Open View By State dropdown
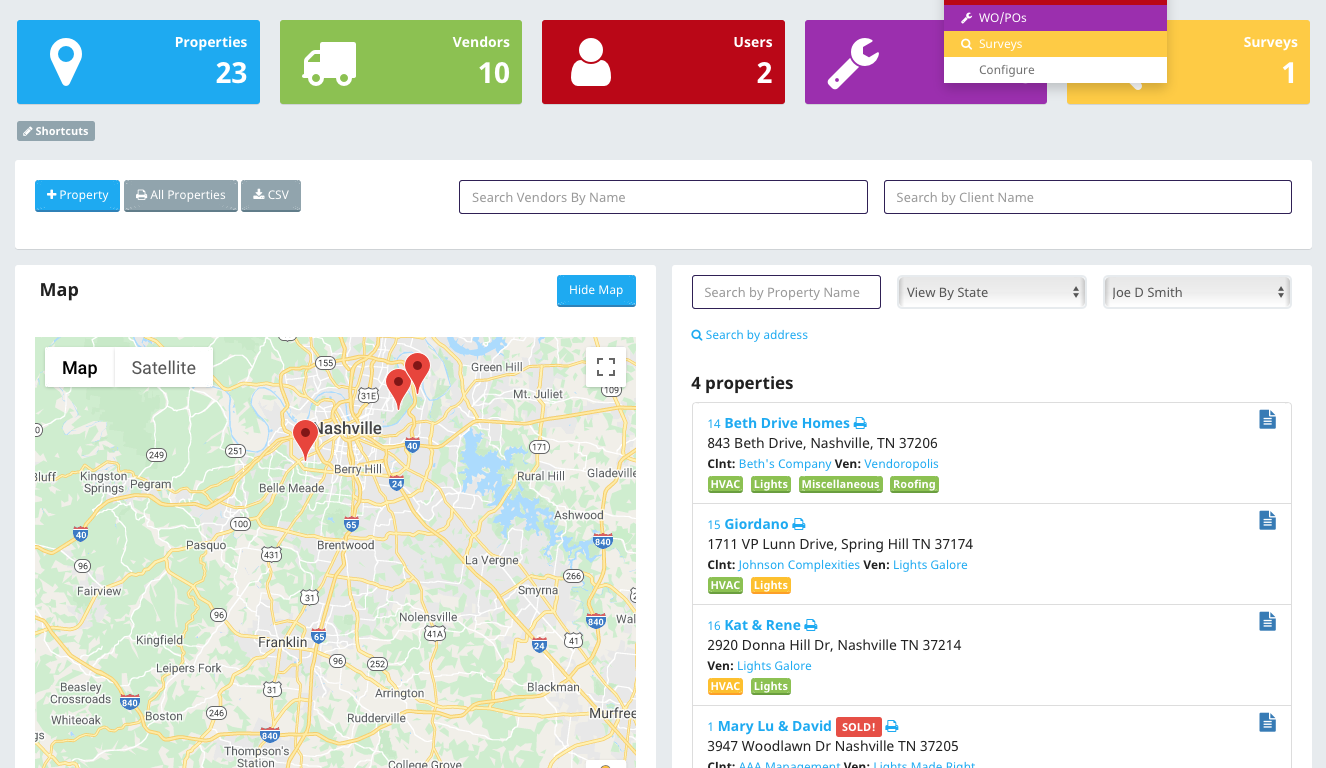Screen dimensions: 1326x768 pyautogui.click(x=992, y=292)
